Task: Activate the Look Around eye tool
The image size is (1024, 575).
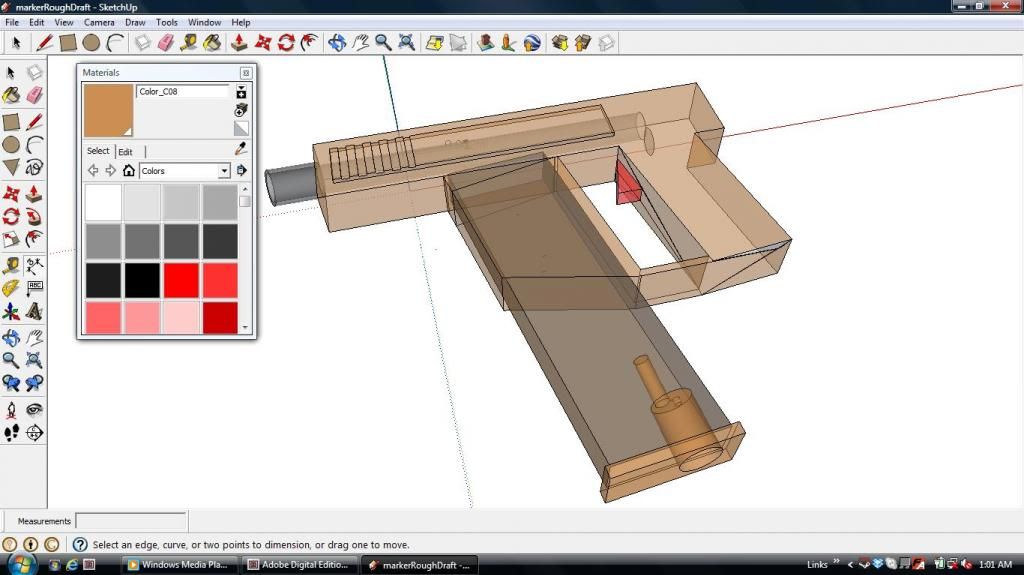Action: [34, 410]
